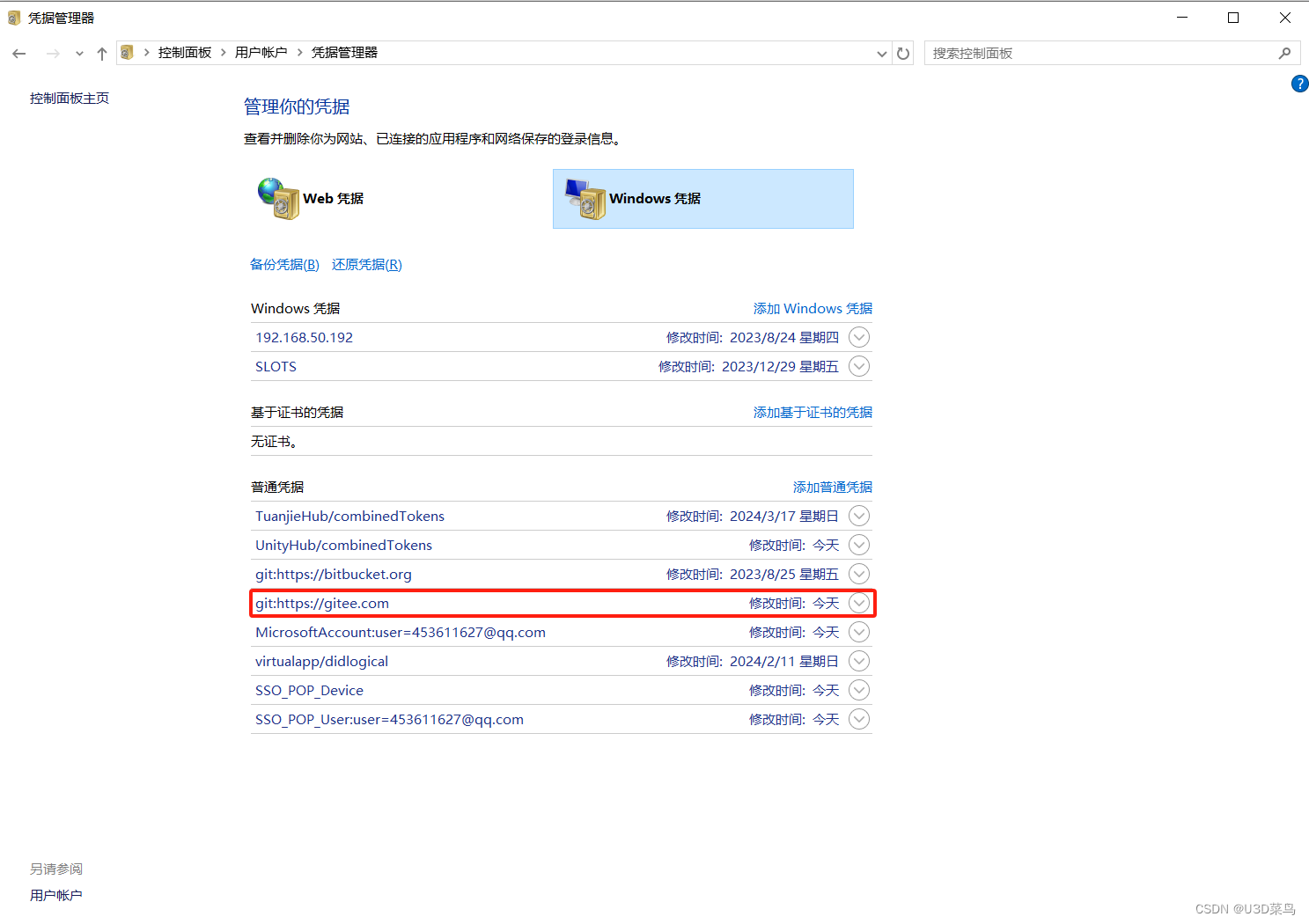Click the back navigation arrow
The height and width of the screenshot is (924, 1309).
pyautogui.click(x=19, y=53)
